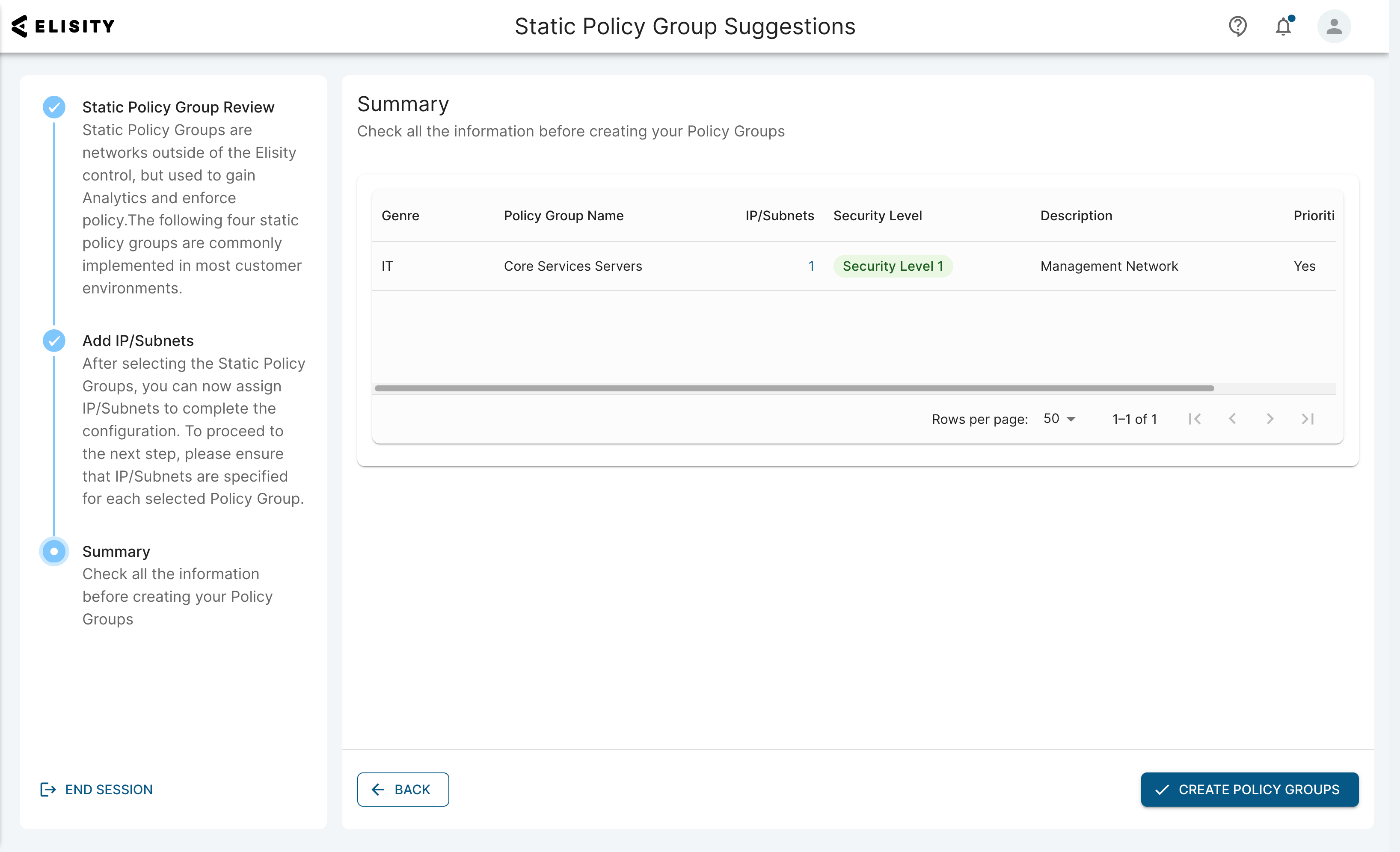Click the Genre column header
The image size is (1400, 852).
[400, 215]
